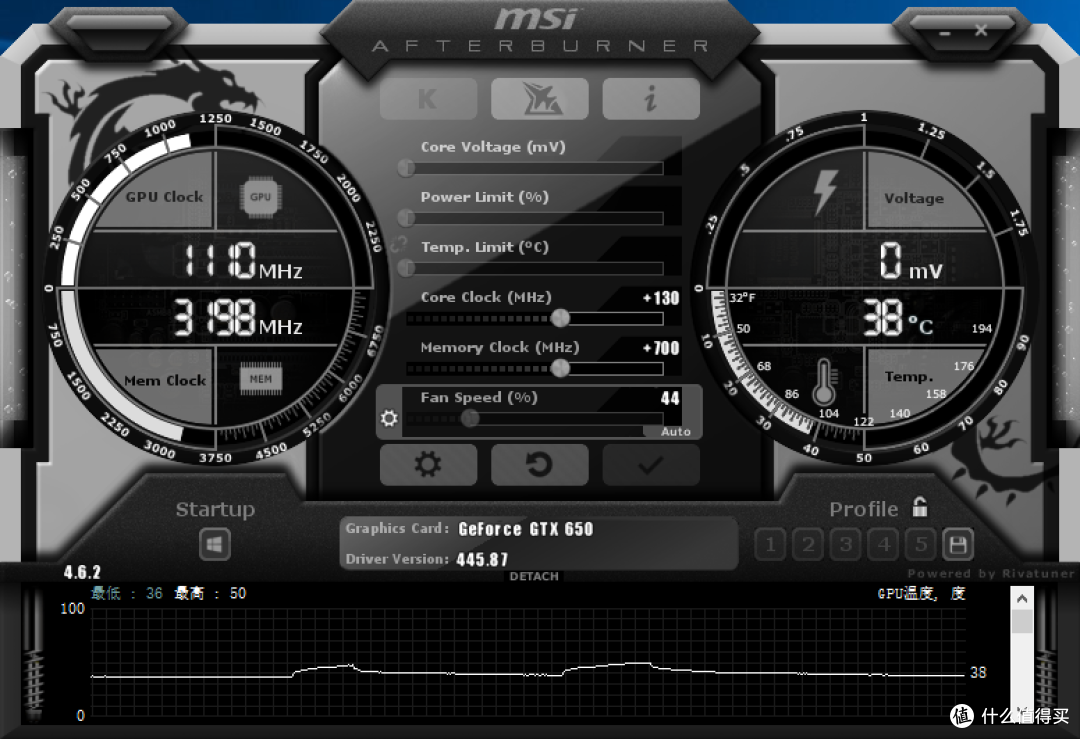Click the driver version 445.87 text
The width and height of the screenshot is (1080, 739).
tap(482, 559)
